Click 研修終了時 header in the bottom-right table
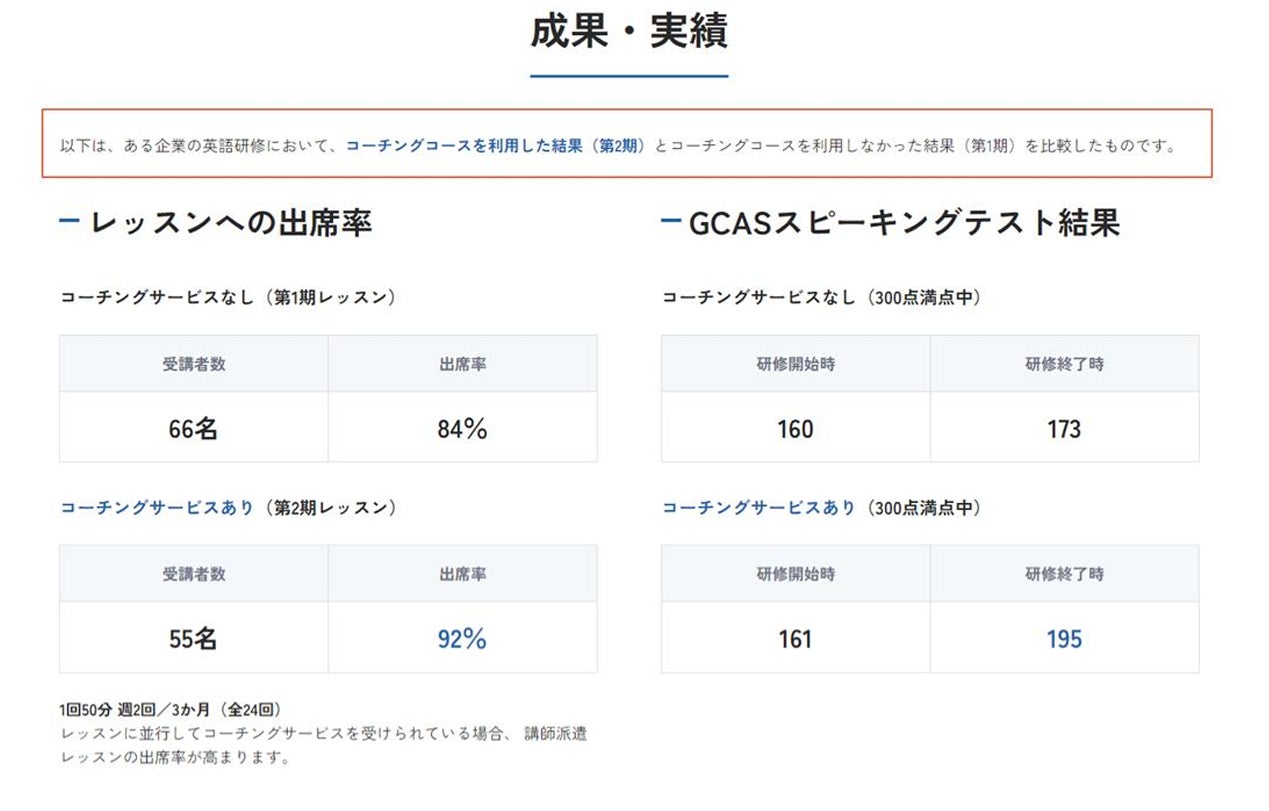The width and height of the screenshot is (1269, 811). (1064, 574)
